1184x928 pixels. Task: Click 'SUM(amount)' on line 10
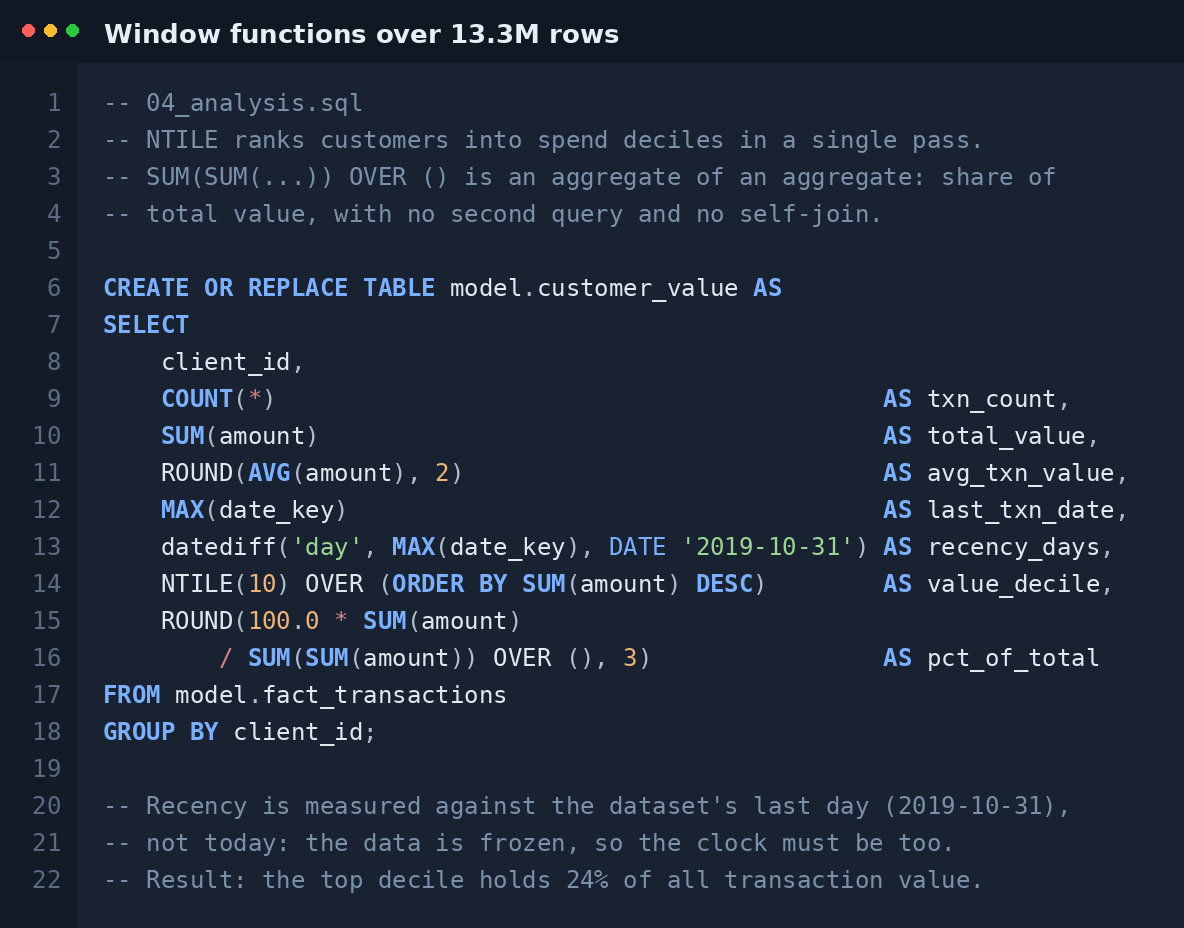coord(239,436)
